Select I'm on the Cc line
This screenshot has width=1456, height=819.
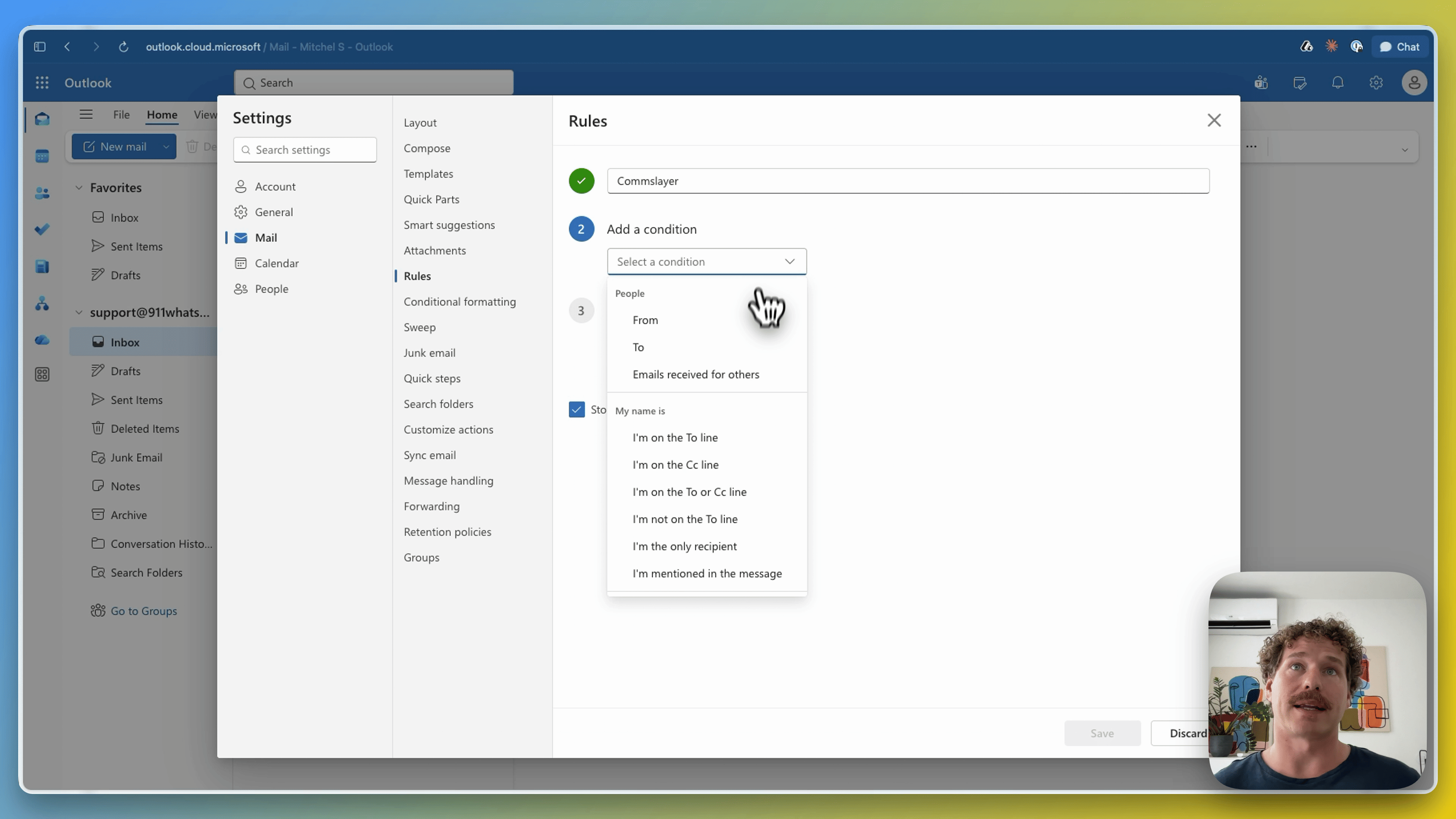coord(706,464)
